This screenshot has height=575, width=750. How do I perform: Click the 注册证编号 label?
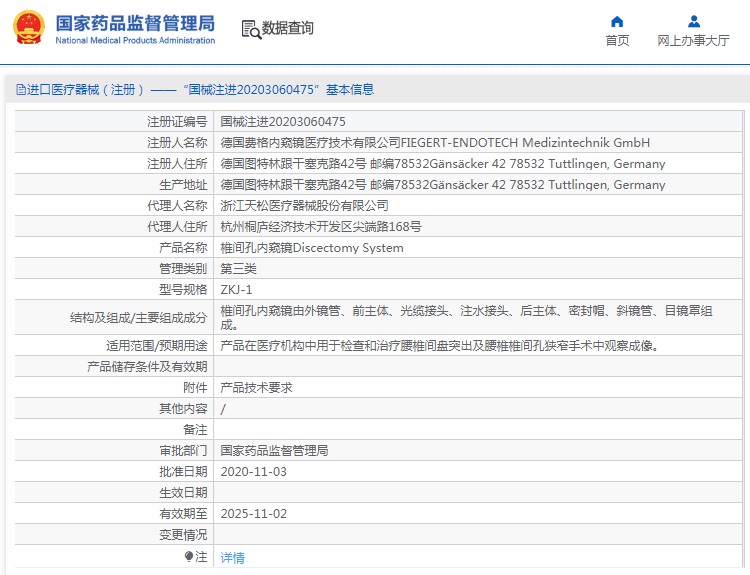177,122
